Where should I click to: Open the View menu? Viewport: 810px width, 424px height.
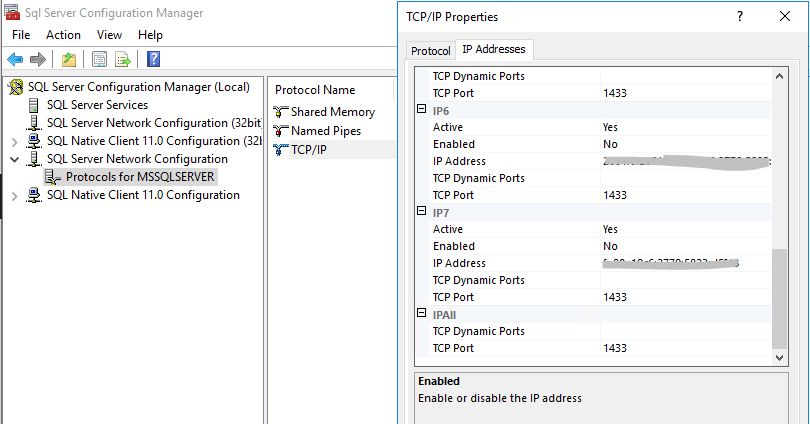click(x=110, y=35)
